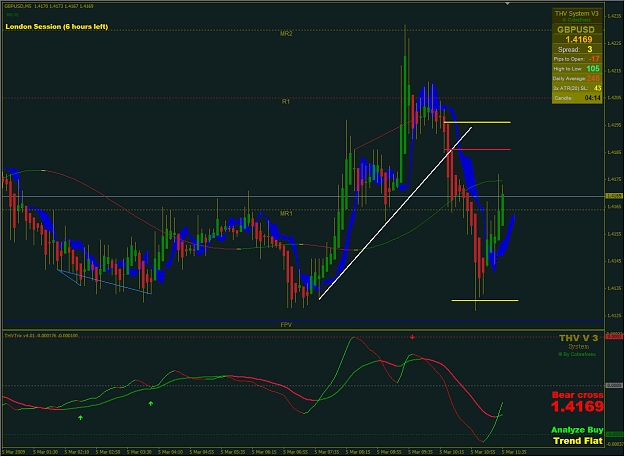Image resolution: width=625 pixels, height=457 pixels.
Task: Click the current price marker on the price axis
Action: tap(613, 196)
